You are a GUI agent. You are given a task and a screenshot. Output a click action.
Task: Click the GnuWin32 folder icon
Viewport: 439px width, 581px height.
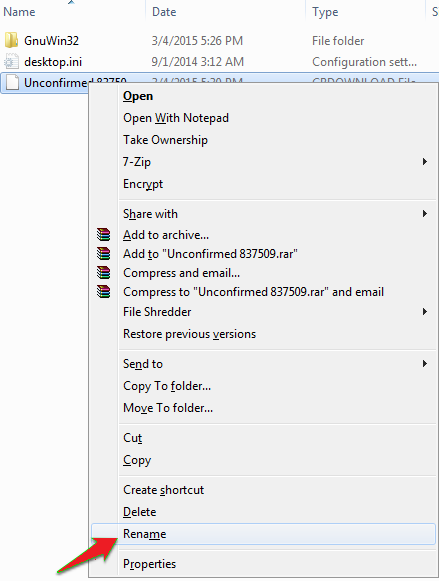tap(11, 40)
